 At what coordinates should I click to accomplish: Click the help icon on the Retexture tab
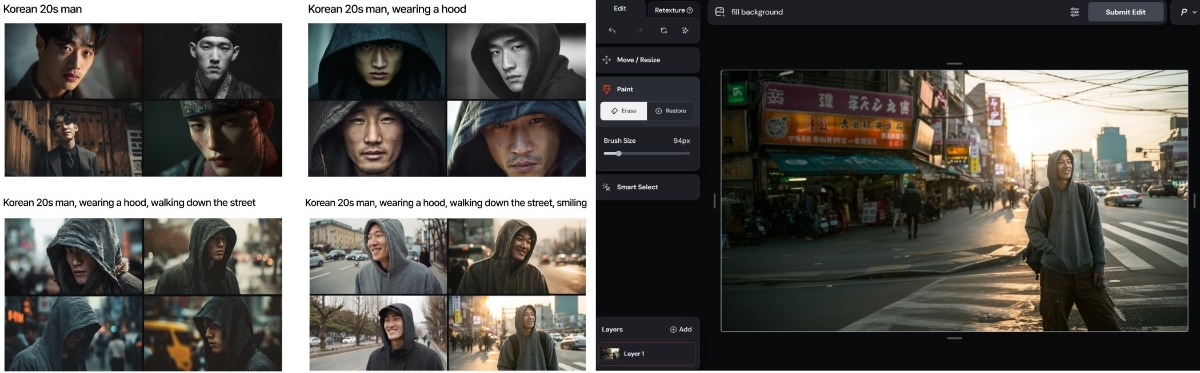coord(690,10)
